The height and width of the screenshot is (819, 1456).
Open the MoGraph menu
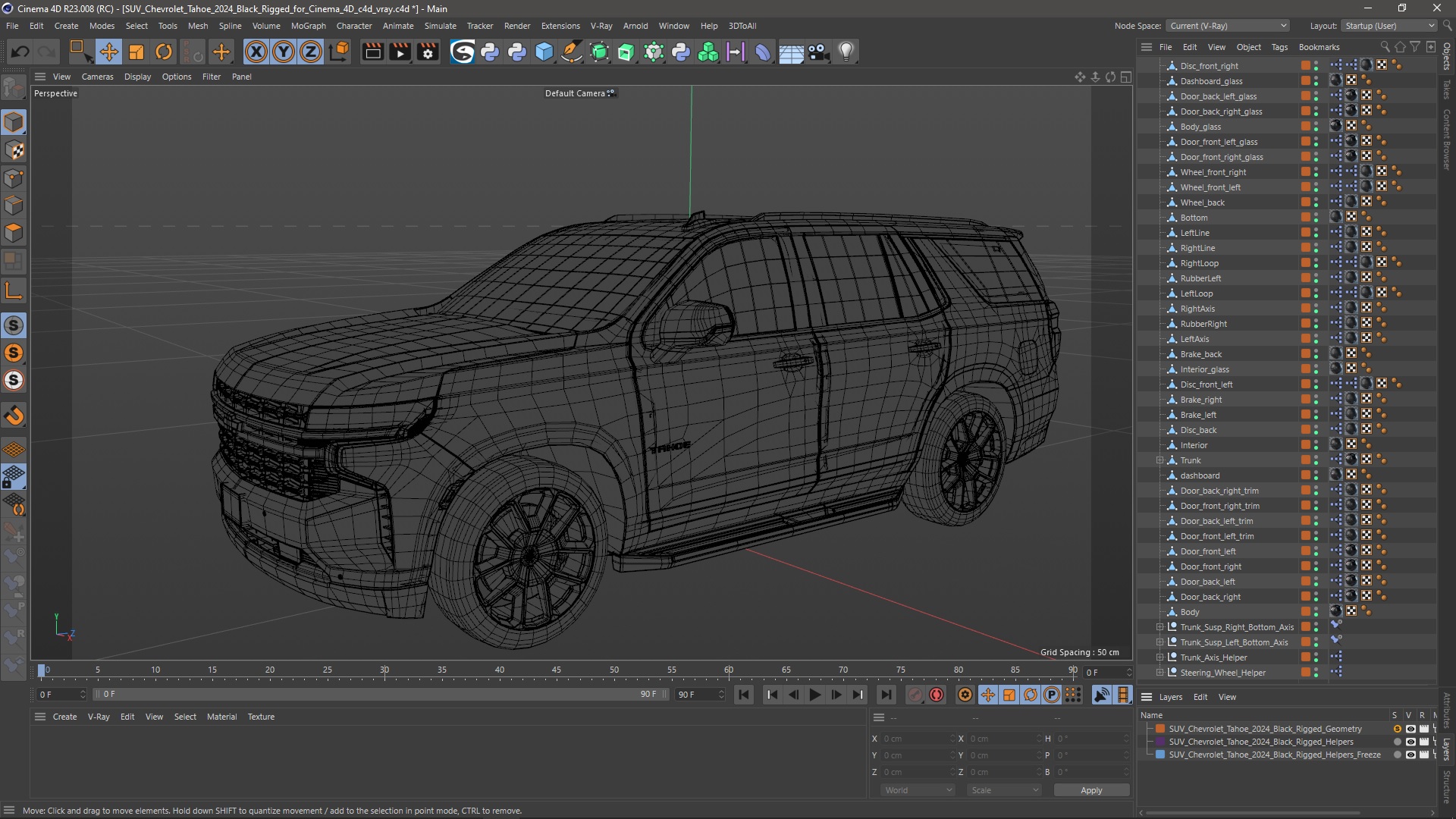[308, 26]
